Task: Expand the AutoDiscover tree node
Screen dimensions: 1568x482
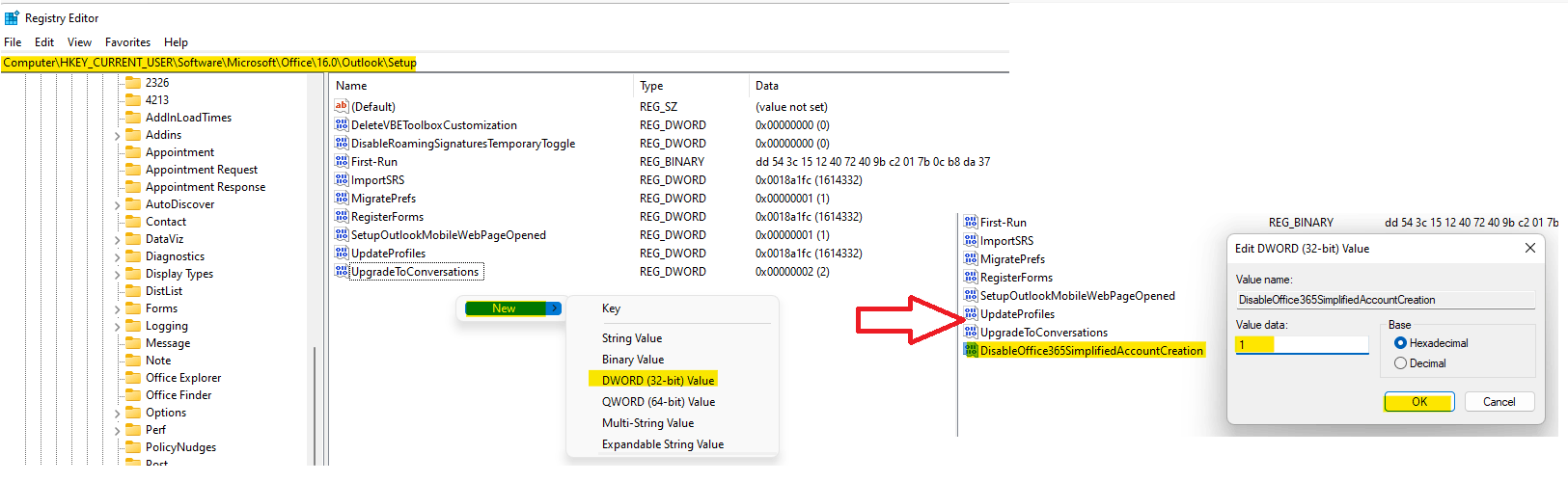Action: (118, 204)
